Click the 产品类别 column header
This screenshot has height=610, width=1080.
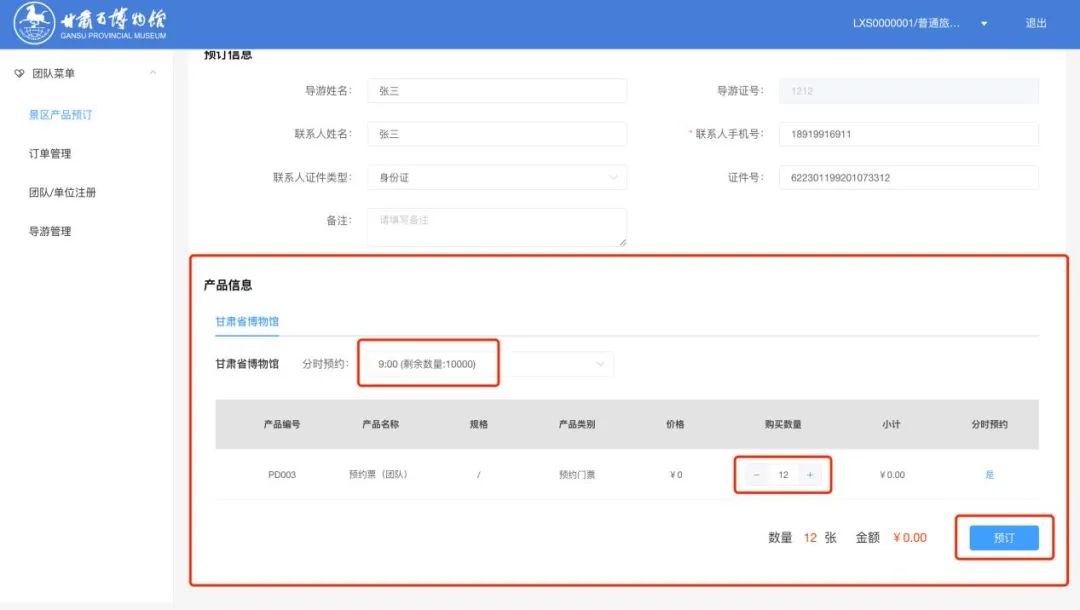(x=577, y=424)
